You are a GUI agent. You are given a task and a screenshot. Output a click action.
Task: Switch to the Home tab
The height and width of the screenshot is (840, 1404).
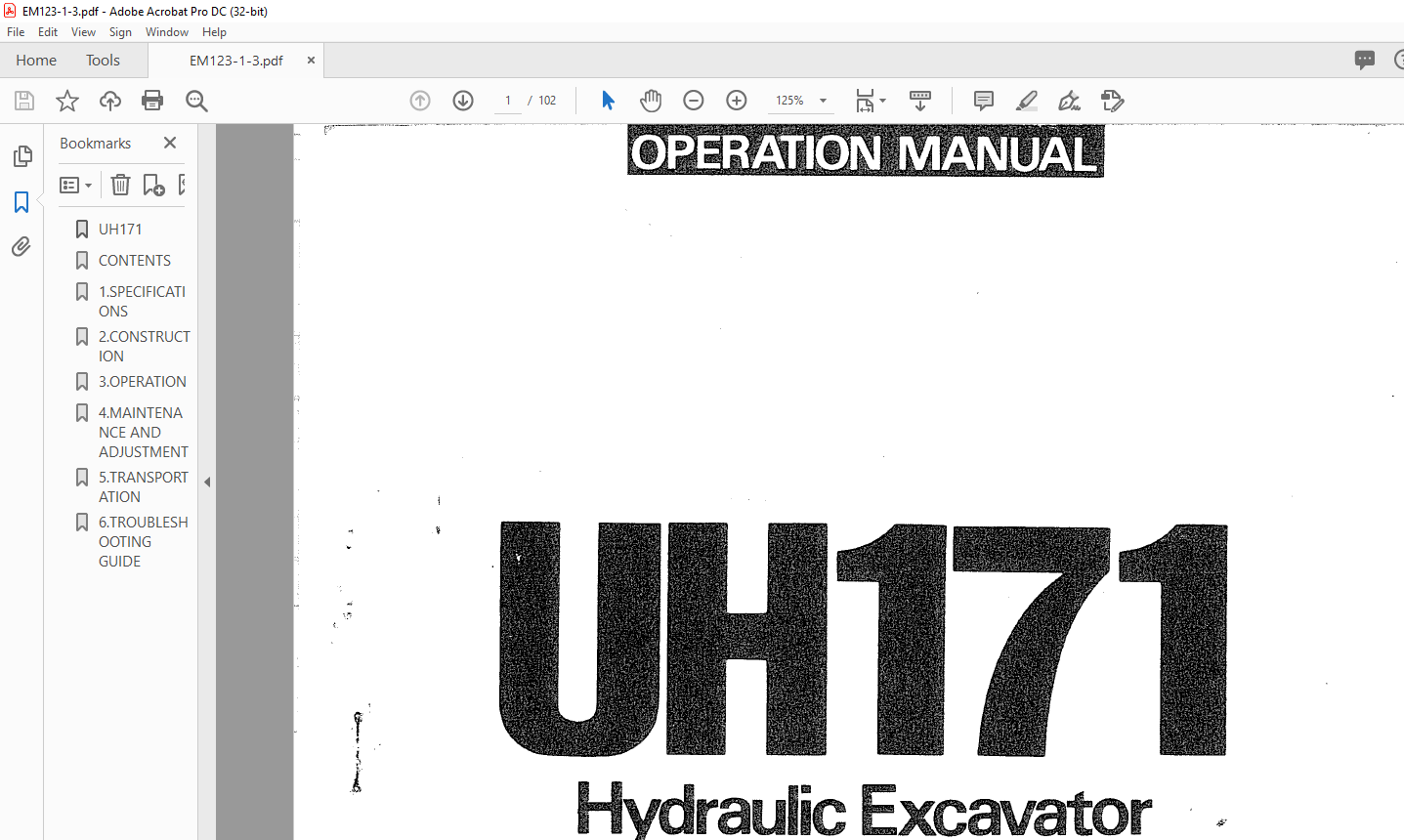[36, 61]
